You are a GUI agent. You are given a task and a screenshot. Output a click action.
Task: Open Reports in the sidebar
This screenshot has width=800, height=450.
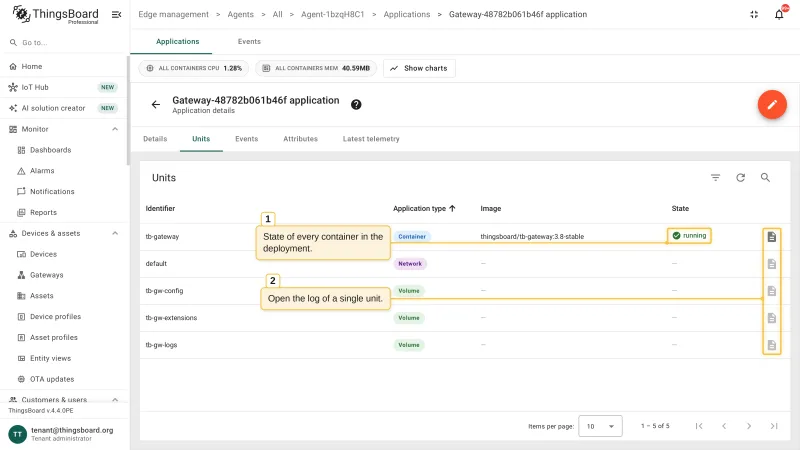63,213
